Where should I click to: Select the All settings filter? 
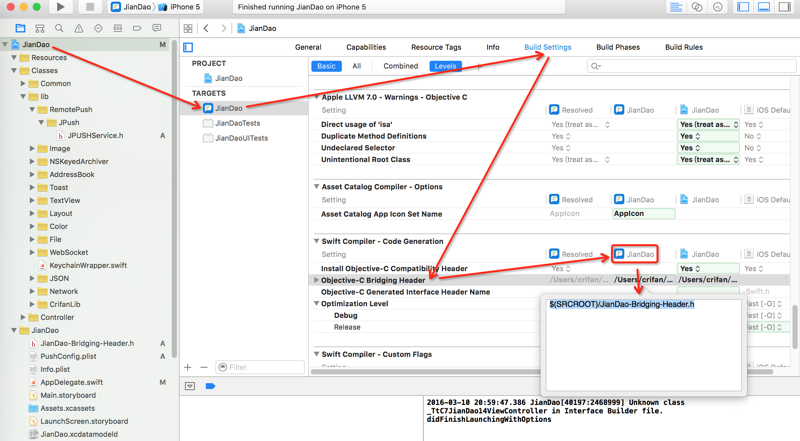click(357, 66)
